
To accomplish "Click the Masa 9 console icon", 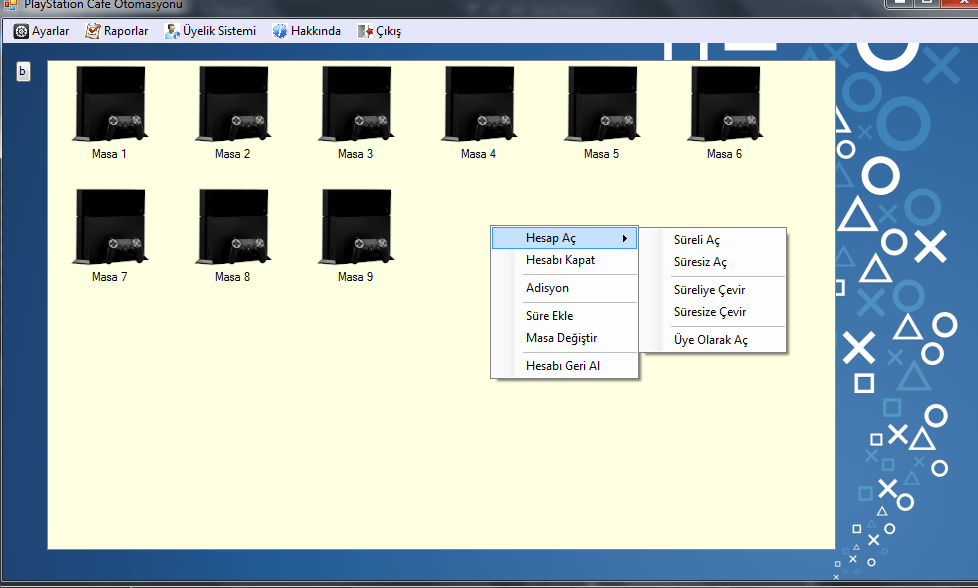I will [x=355, y=227].
